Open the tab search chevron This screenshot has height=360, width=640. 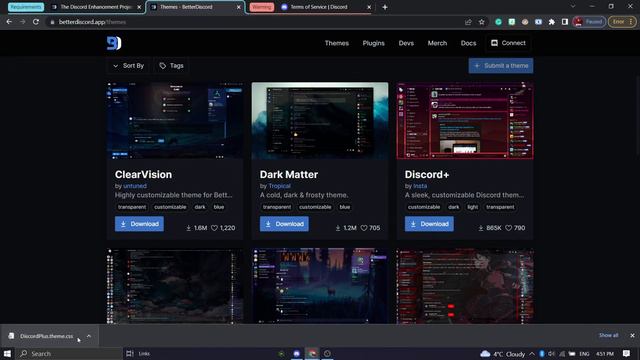[x=573, y=7]
